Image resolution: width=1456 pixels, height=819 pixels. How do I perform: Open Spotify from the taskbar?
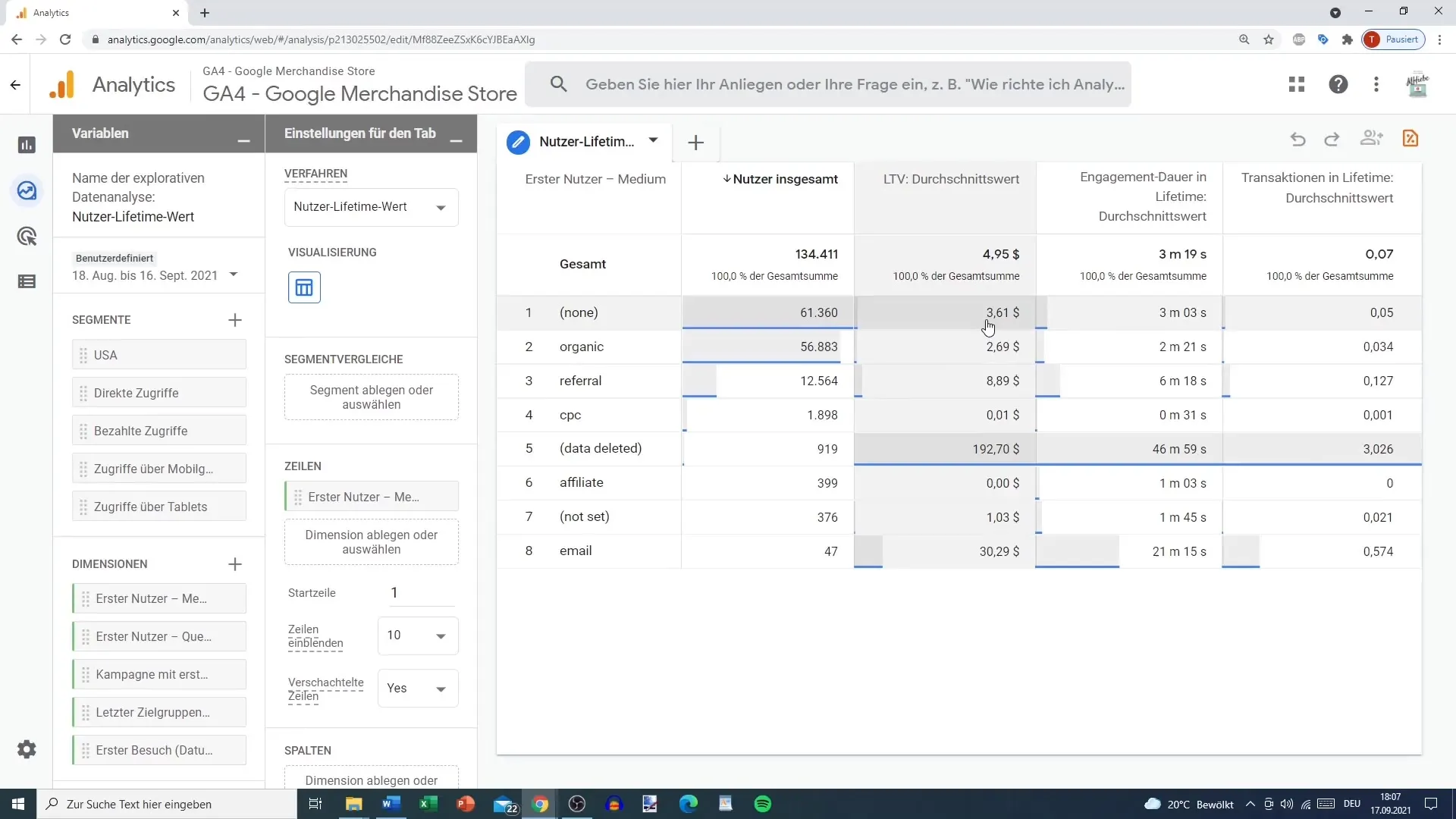[x=763, y=804]
